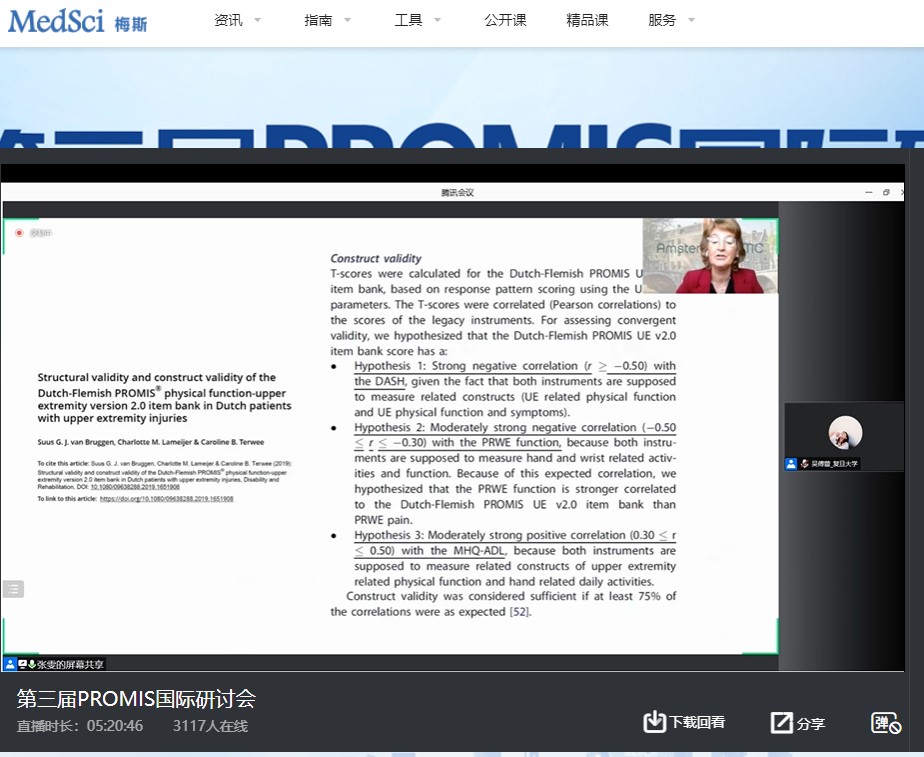Click the recording indicator red dot
This screenshot has width=924, height=757.
(18, 233)
